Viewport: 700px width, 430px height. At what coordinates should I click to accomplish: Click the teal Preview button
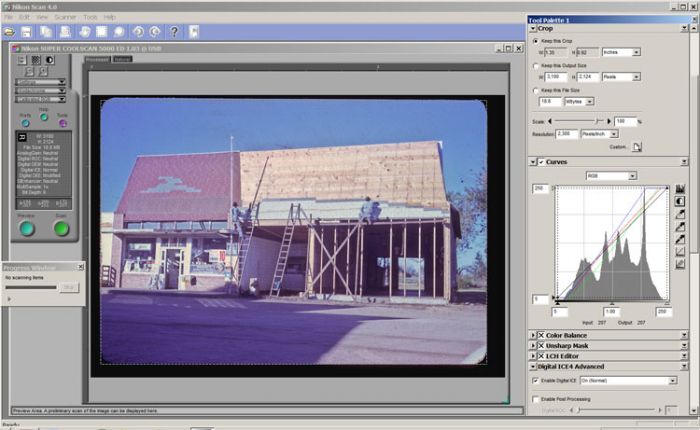(27, 229)
